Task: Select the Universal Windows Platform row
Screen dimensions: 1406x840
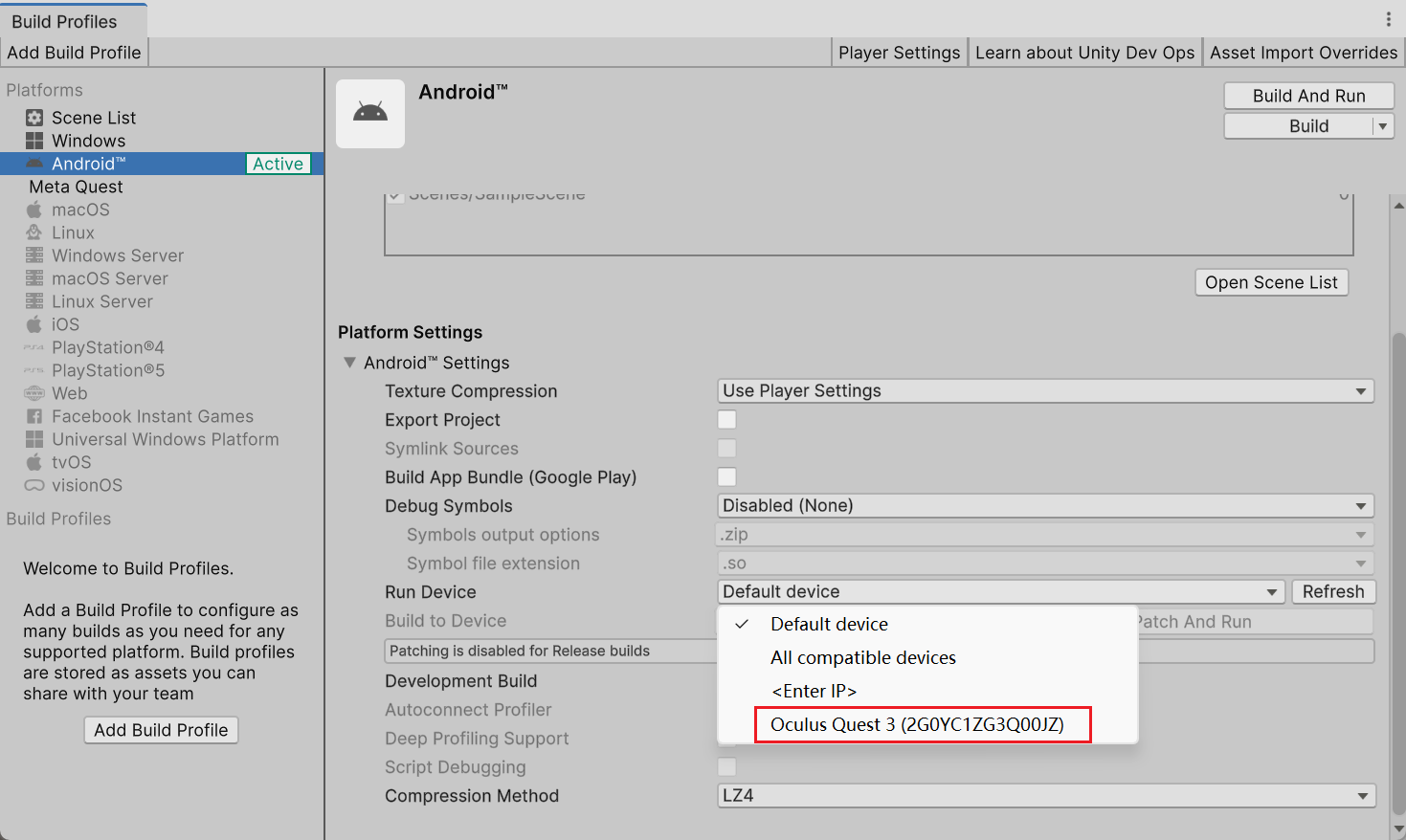Action: [162, 439]
